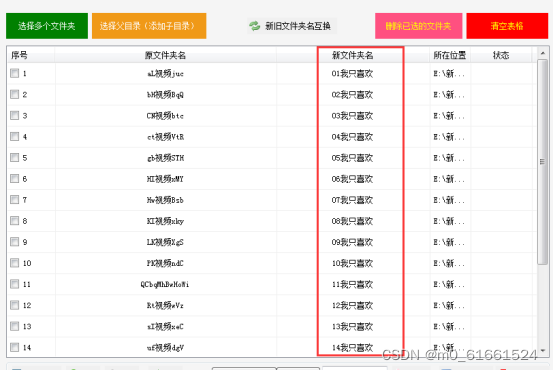Click the green swap arrows icon
The image size is (553, 371).
click(x=254, y=26)
